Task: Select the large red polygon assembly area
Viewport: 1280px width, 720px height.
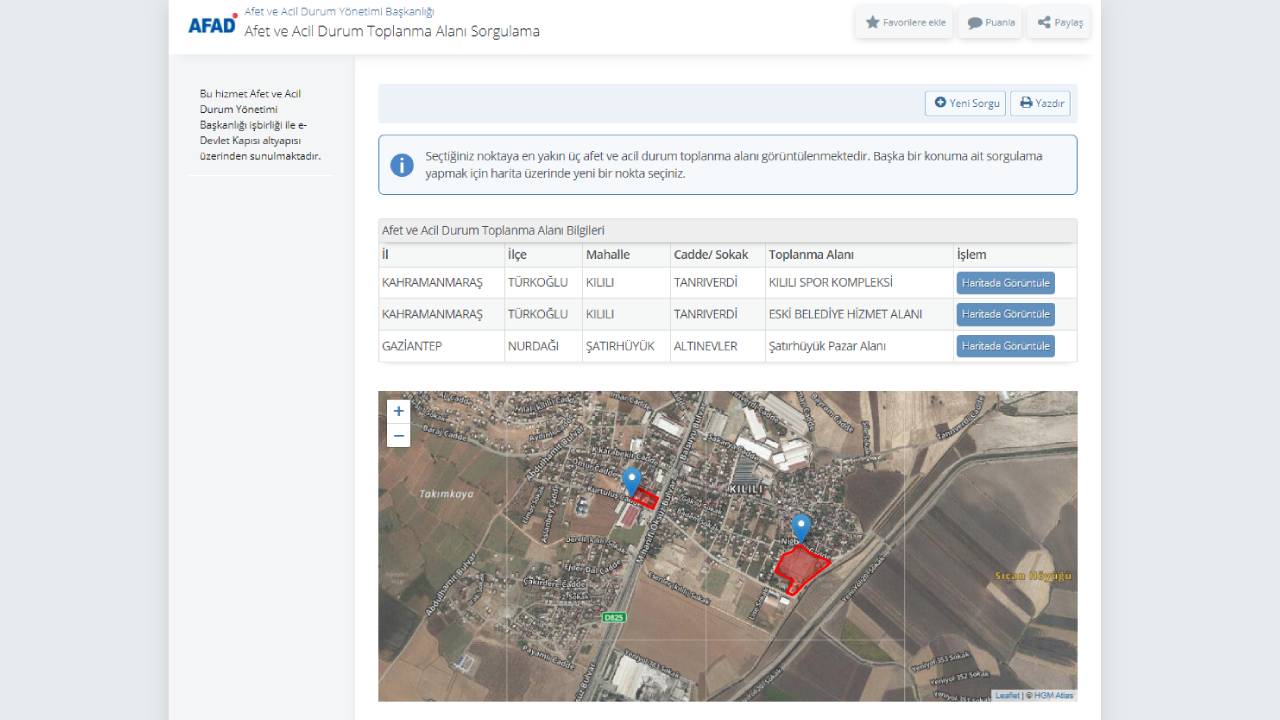Action: (x=800, y=568)
